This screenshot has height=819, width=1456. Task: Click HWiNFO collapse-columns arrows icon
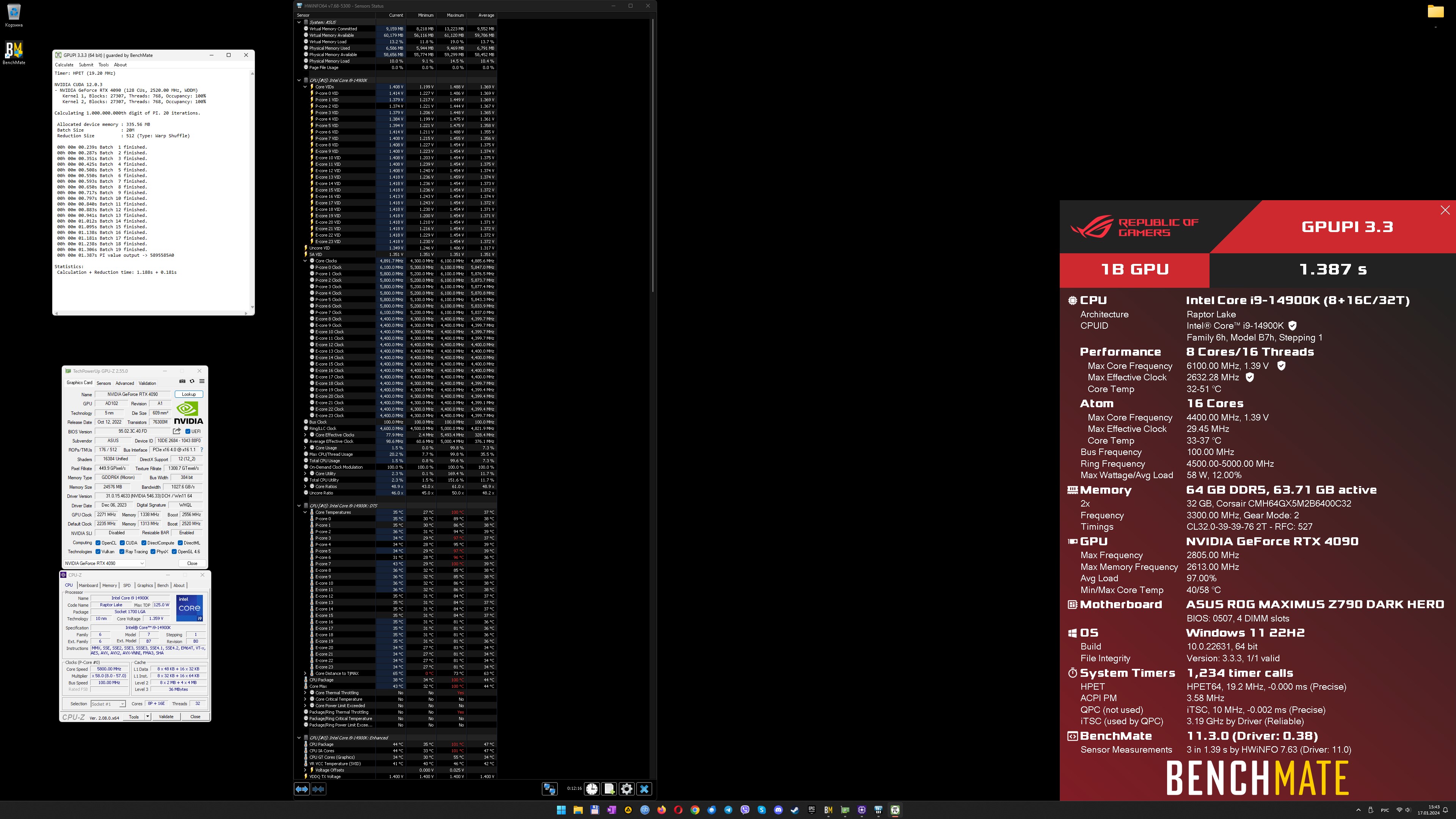[318, 789]
